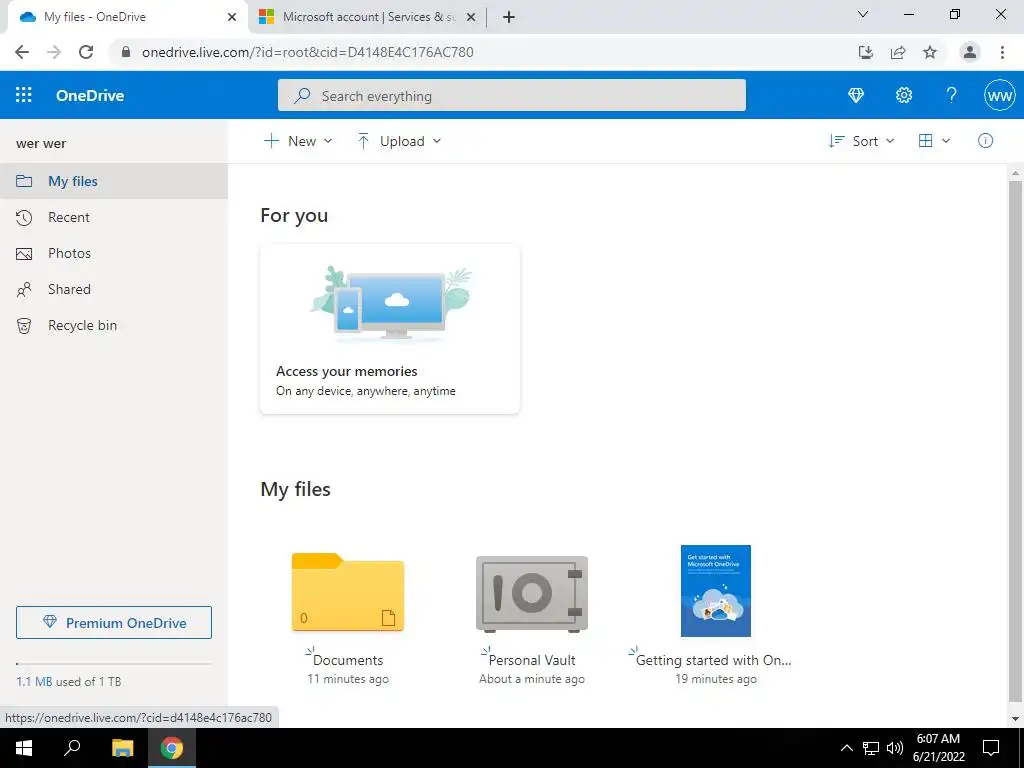This screenshot has height=768, width=1024.
Task: Close the Microsoft account tab
Action: (x=470, y=18)
